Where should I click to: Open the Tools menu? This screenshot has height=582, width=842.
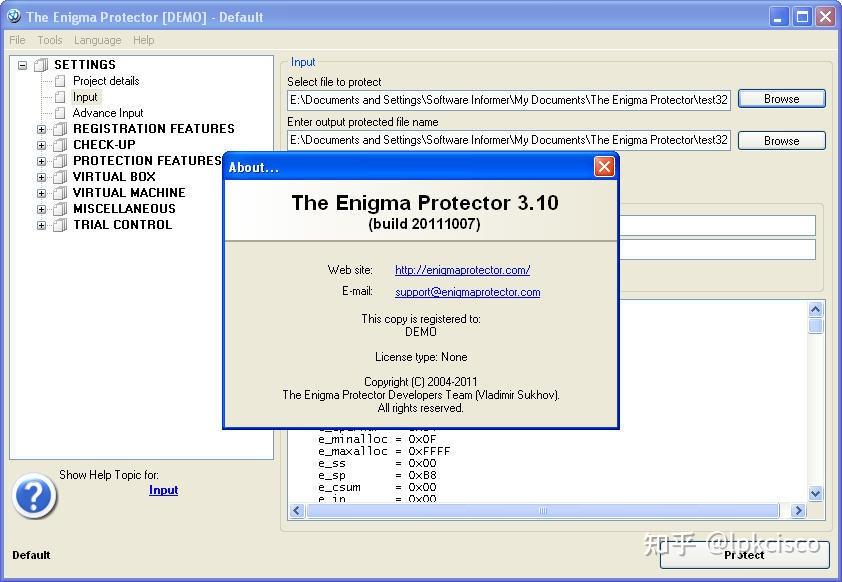(x=50, y=40)
